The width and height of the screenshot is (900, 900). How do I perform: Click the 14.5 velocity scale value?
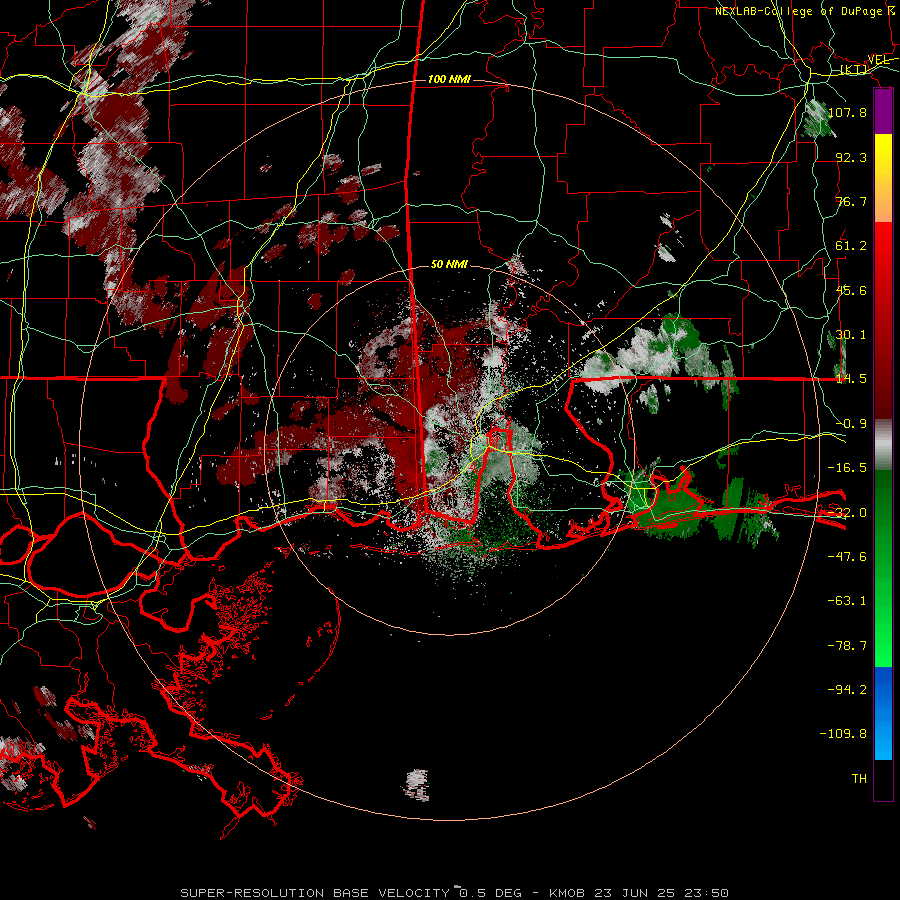(x=851, y=379)
